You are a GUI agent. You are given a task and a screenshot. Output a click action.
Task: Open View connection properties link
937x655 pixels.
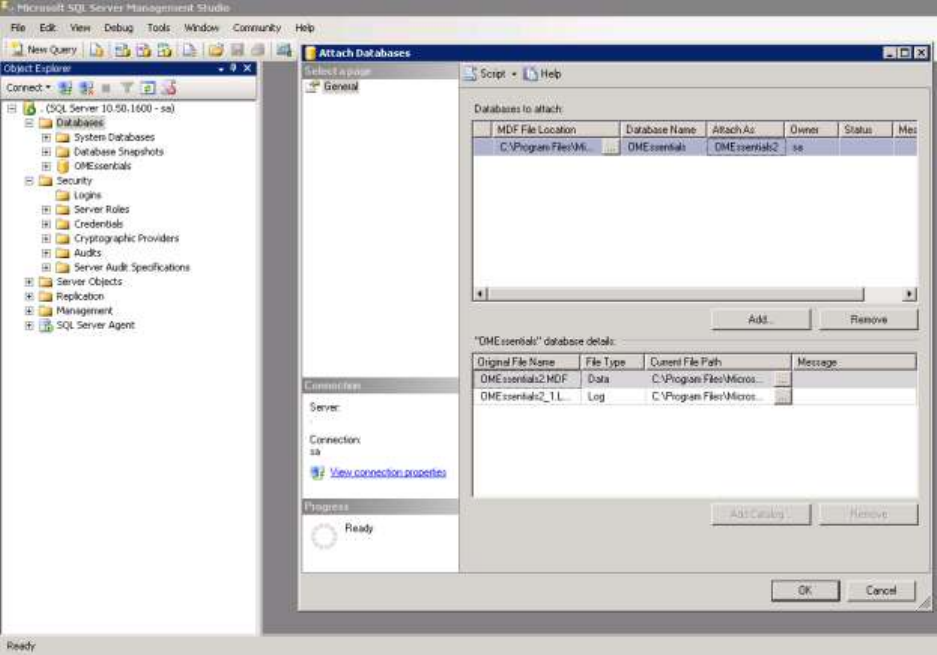[x=388, y=473]
